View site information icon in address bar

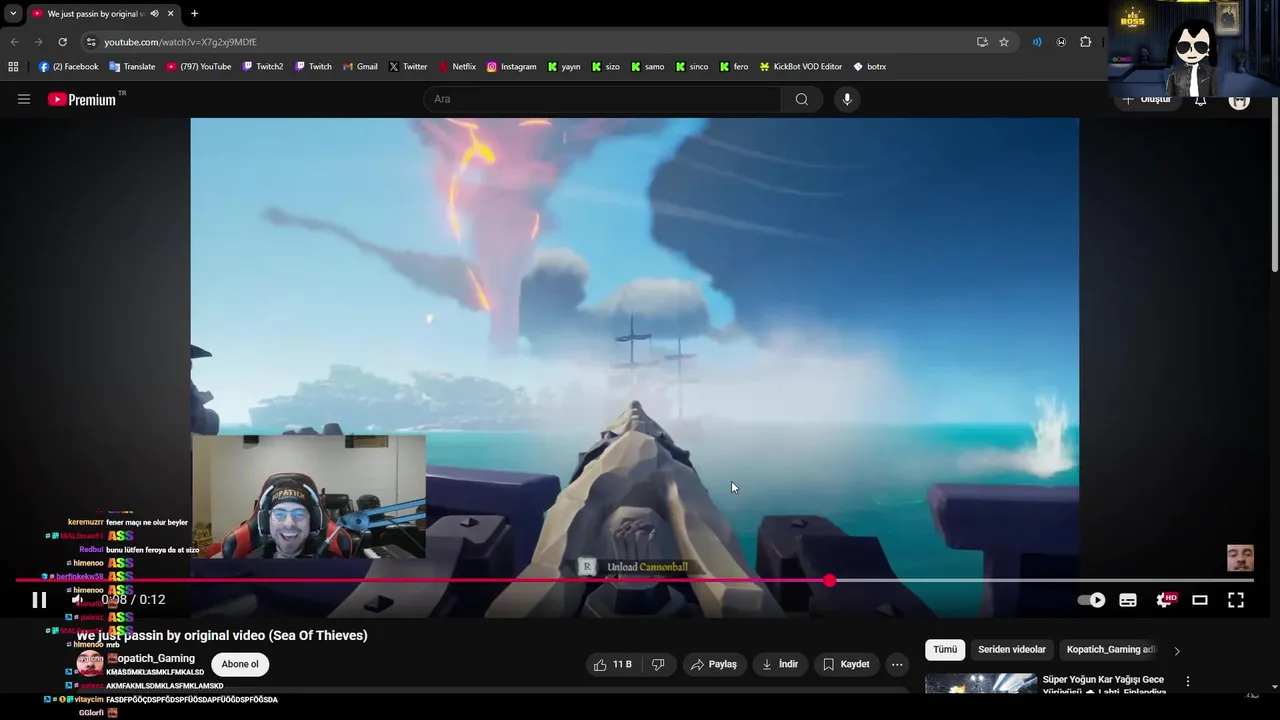(x=91, y=42)
